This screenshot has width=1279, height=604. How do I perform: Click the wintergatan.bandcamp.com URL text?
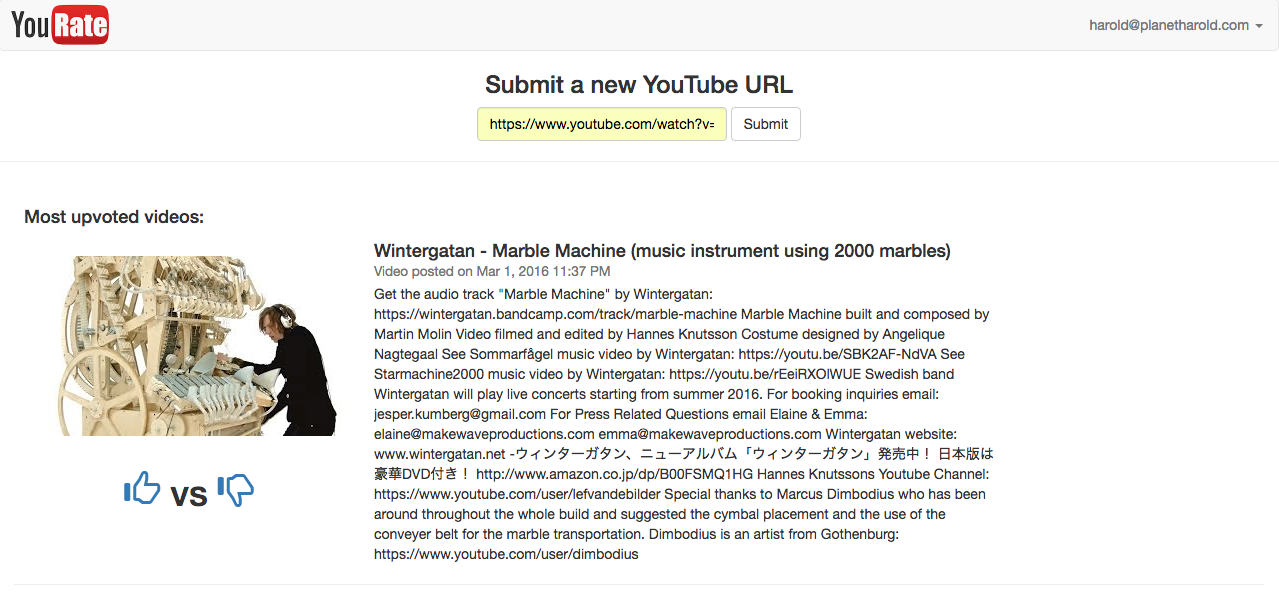555,314
